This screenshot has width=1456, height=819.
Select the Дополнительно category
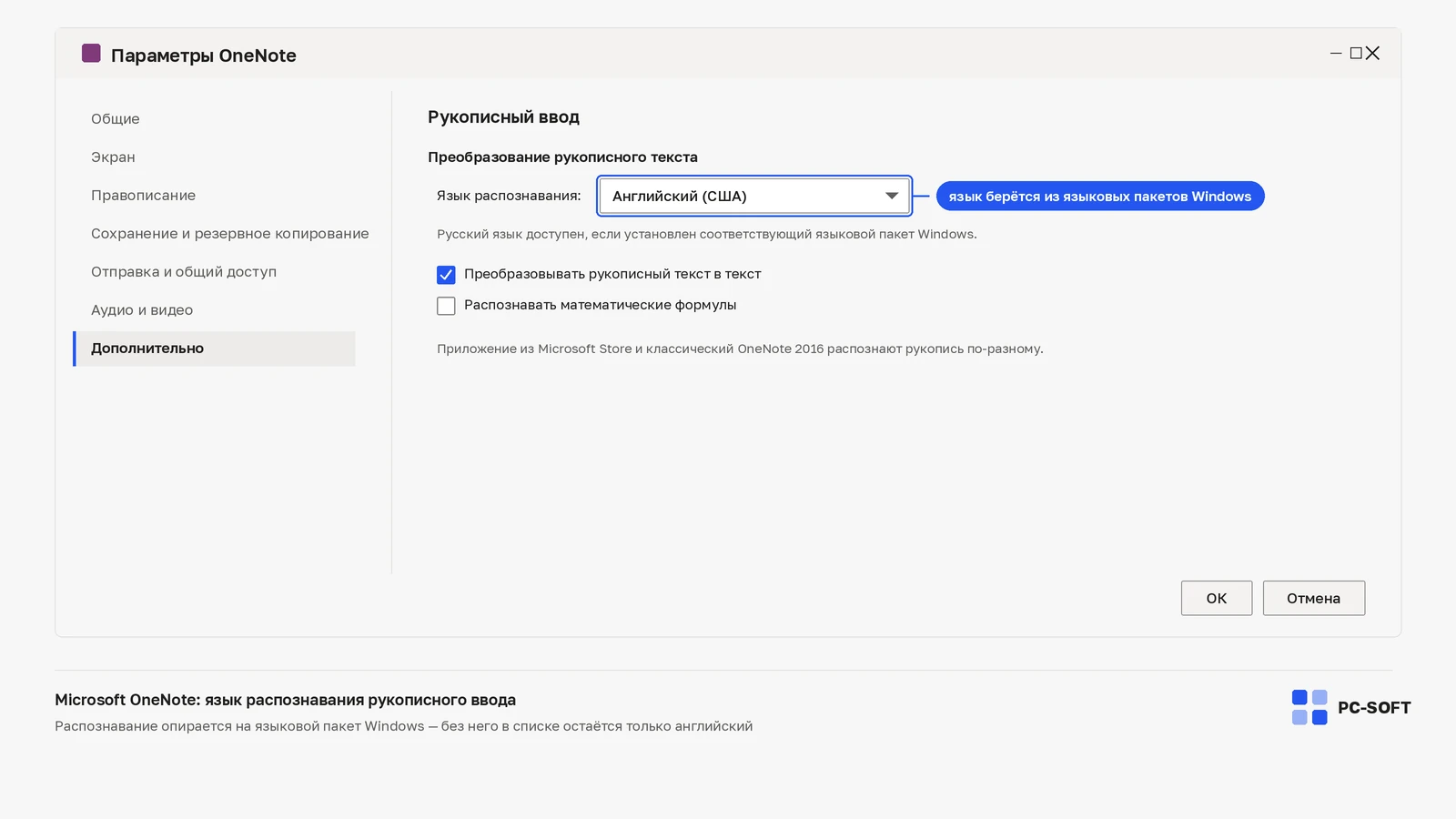214,349
